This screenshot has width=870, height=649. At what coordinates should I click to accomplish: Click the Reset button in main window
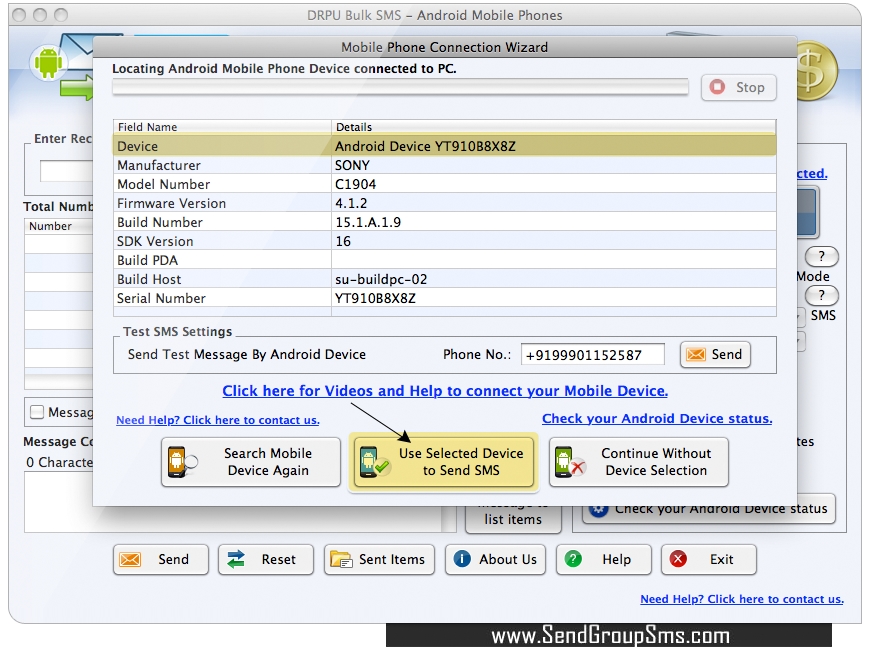(266, 559)
